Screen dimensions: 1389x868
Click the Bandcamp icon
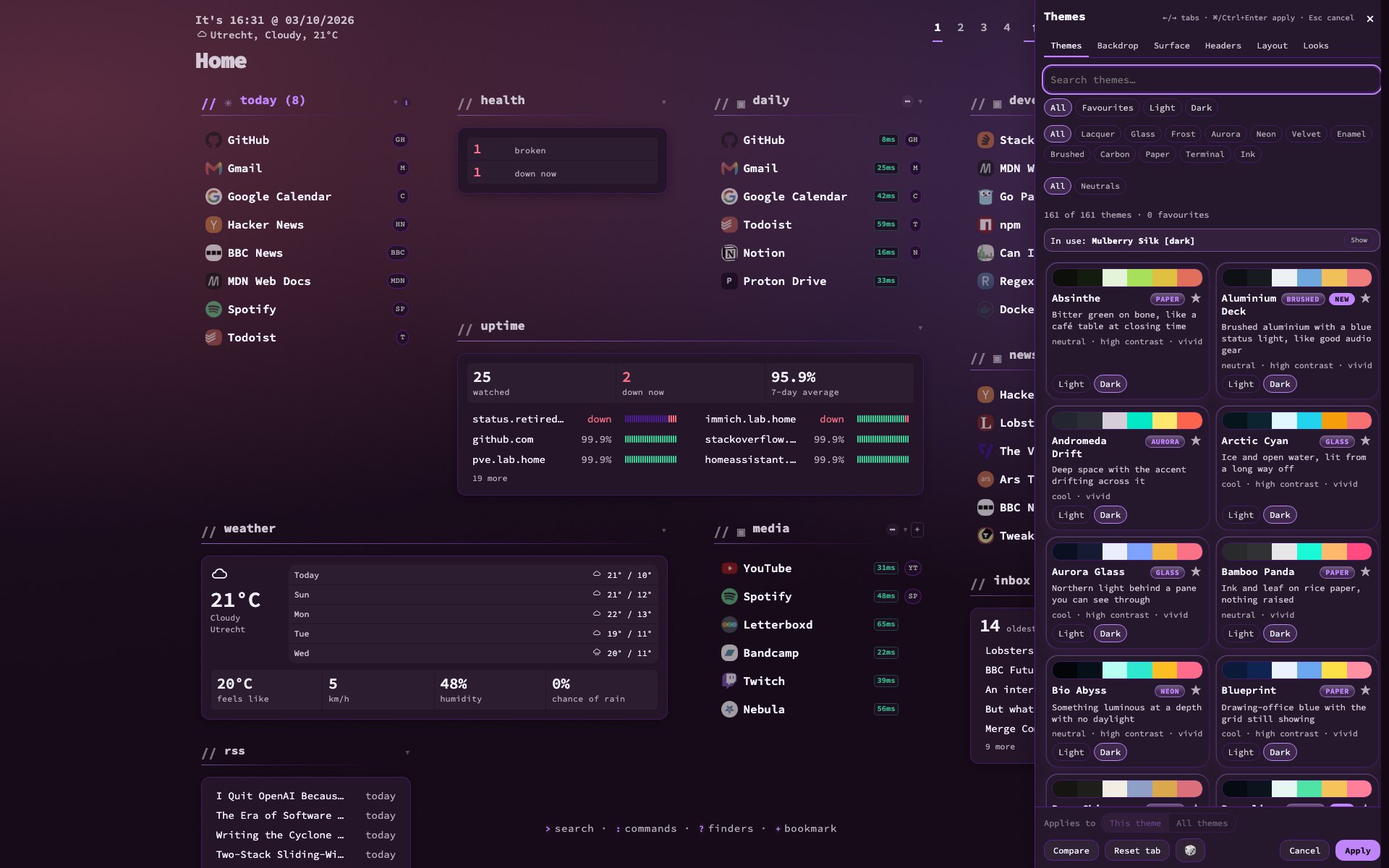point(729,653)
